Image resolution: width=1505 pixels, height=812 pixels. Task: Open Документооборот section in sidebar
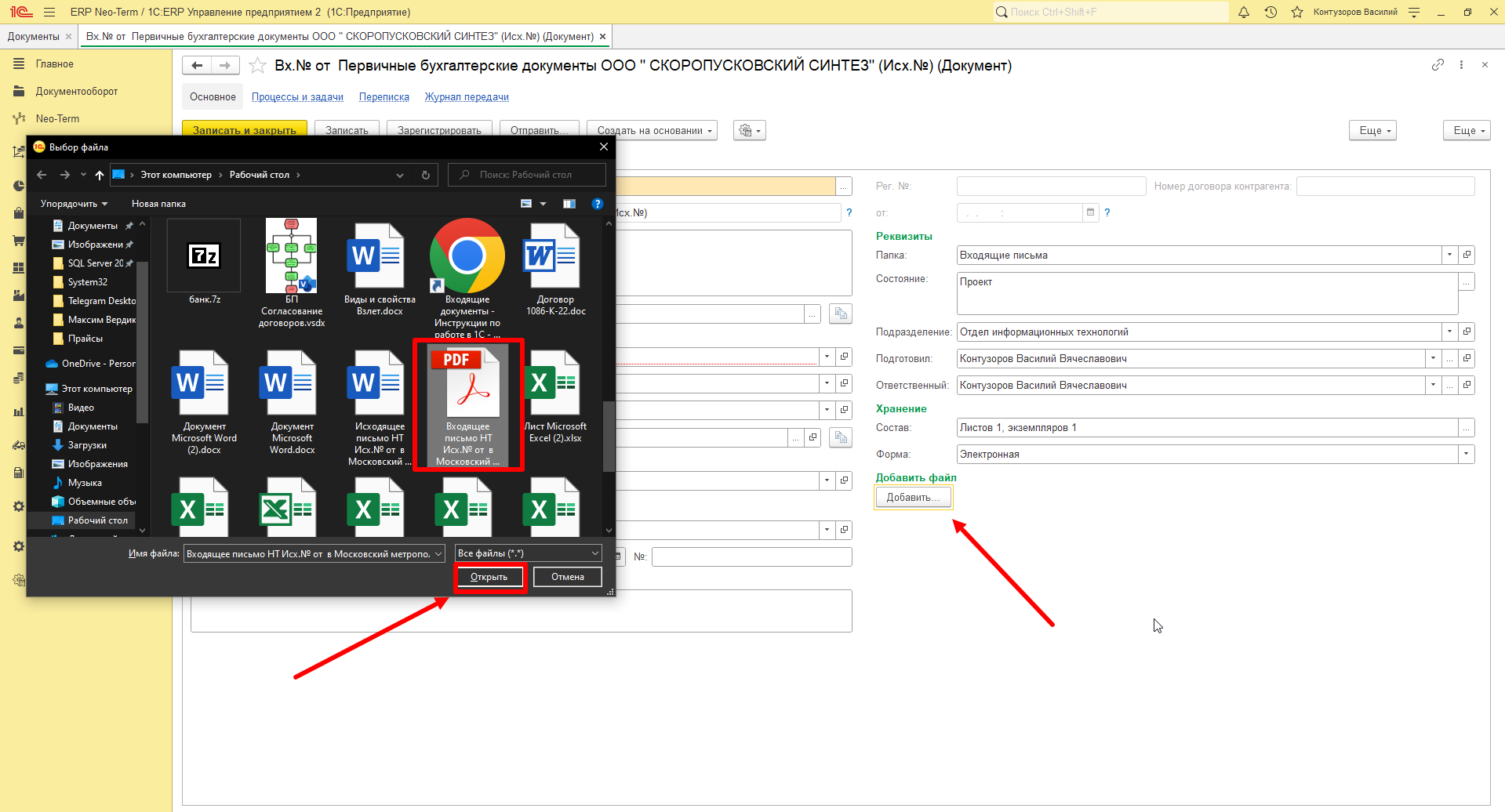[77, 91]
